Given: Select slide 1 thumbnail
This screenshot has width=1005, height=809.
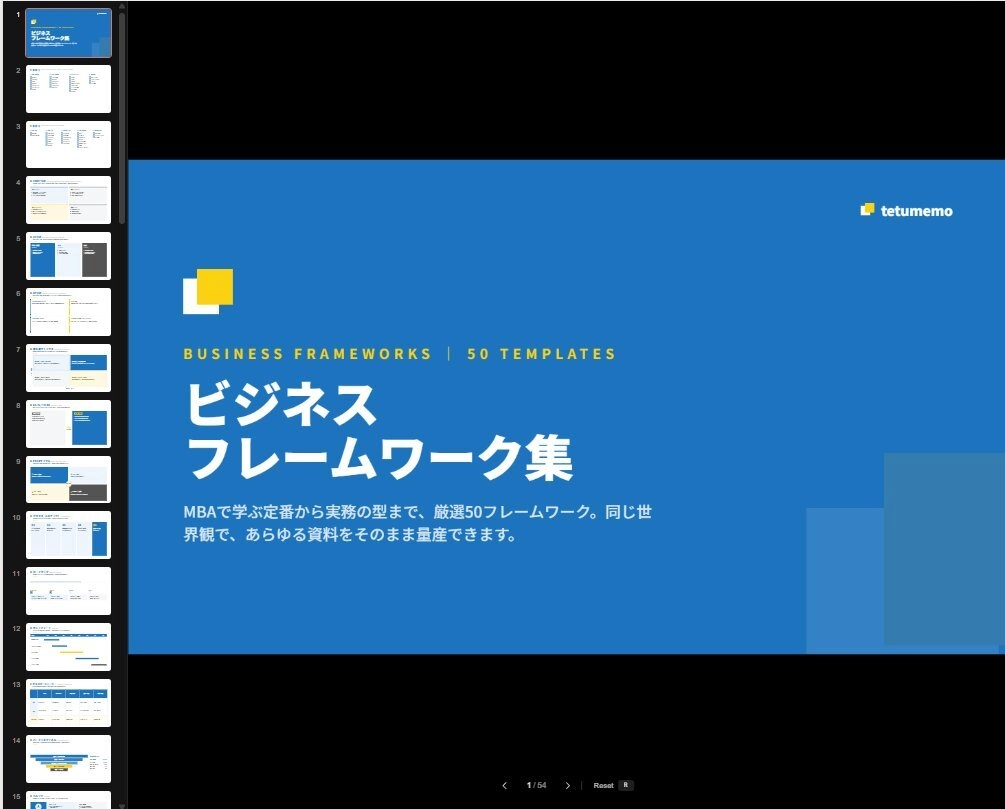Looking at the screenshot, I should [69, 33].
